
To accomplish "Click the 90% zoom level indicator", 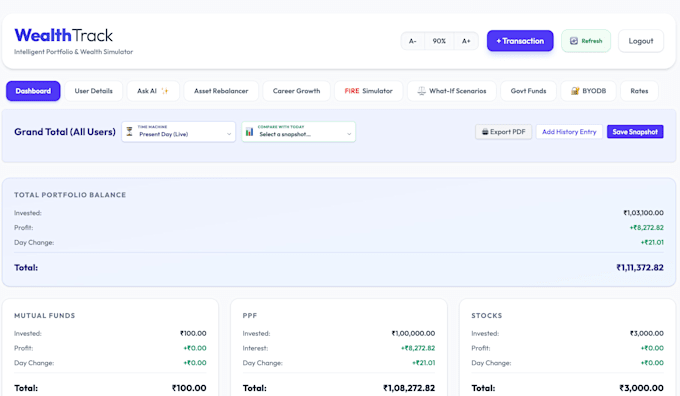I will (x=439, y=41).
